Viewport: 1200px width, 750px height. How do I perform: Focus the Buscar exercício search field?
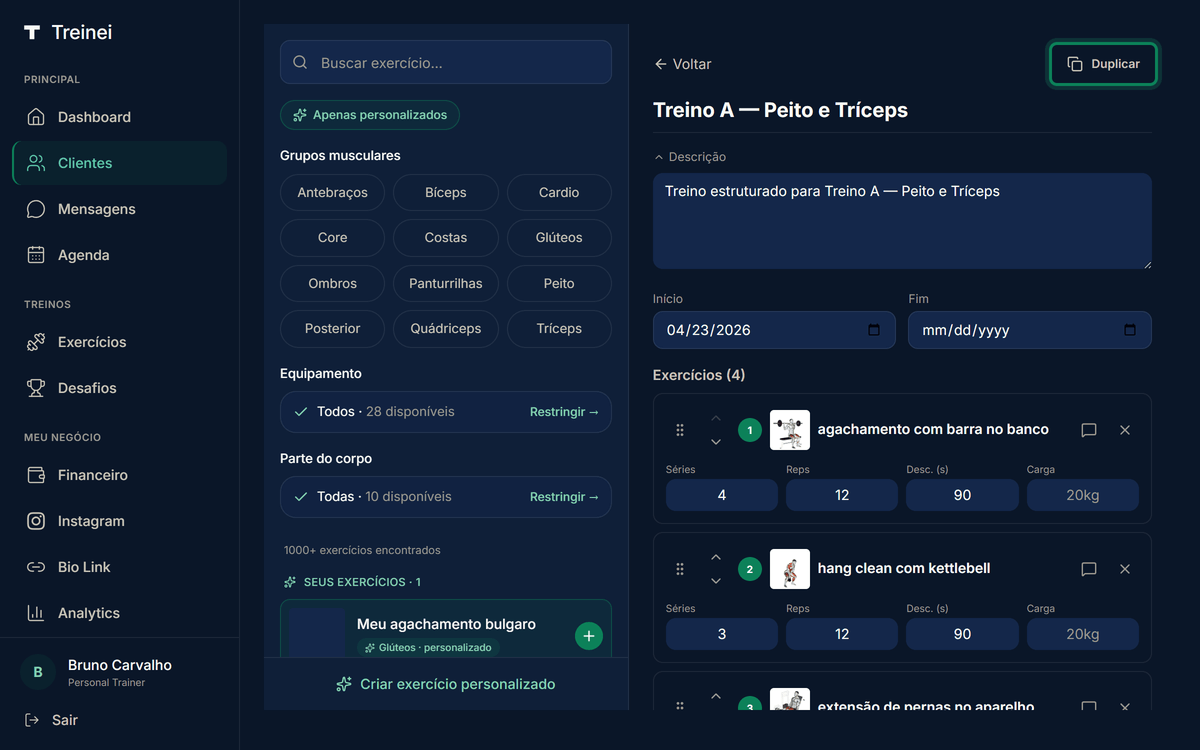tap(446, 62)
